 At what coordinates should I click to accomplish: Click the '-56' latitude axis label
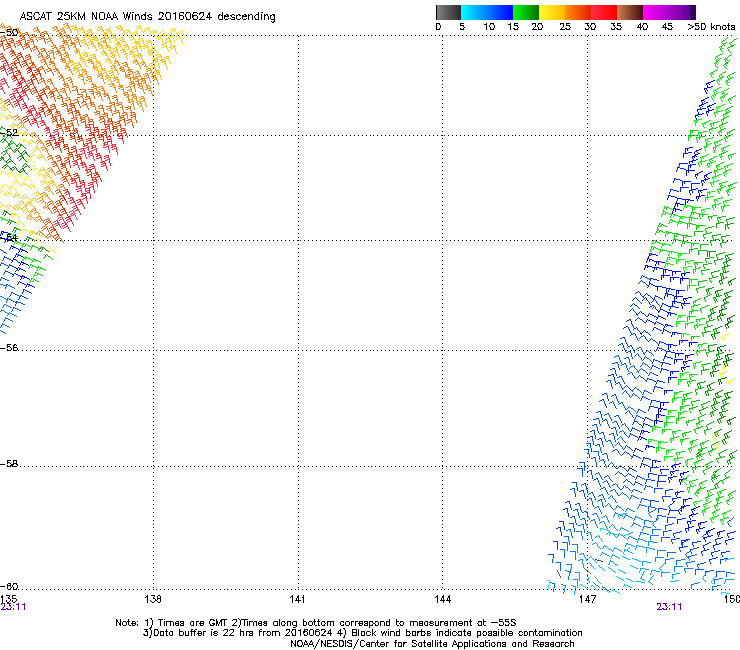coord(9,348)
